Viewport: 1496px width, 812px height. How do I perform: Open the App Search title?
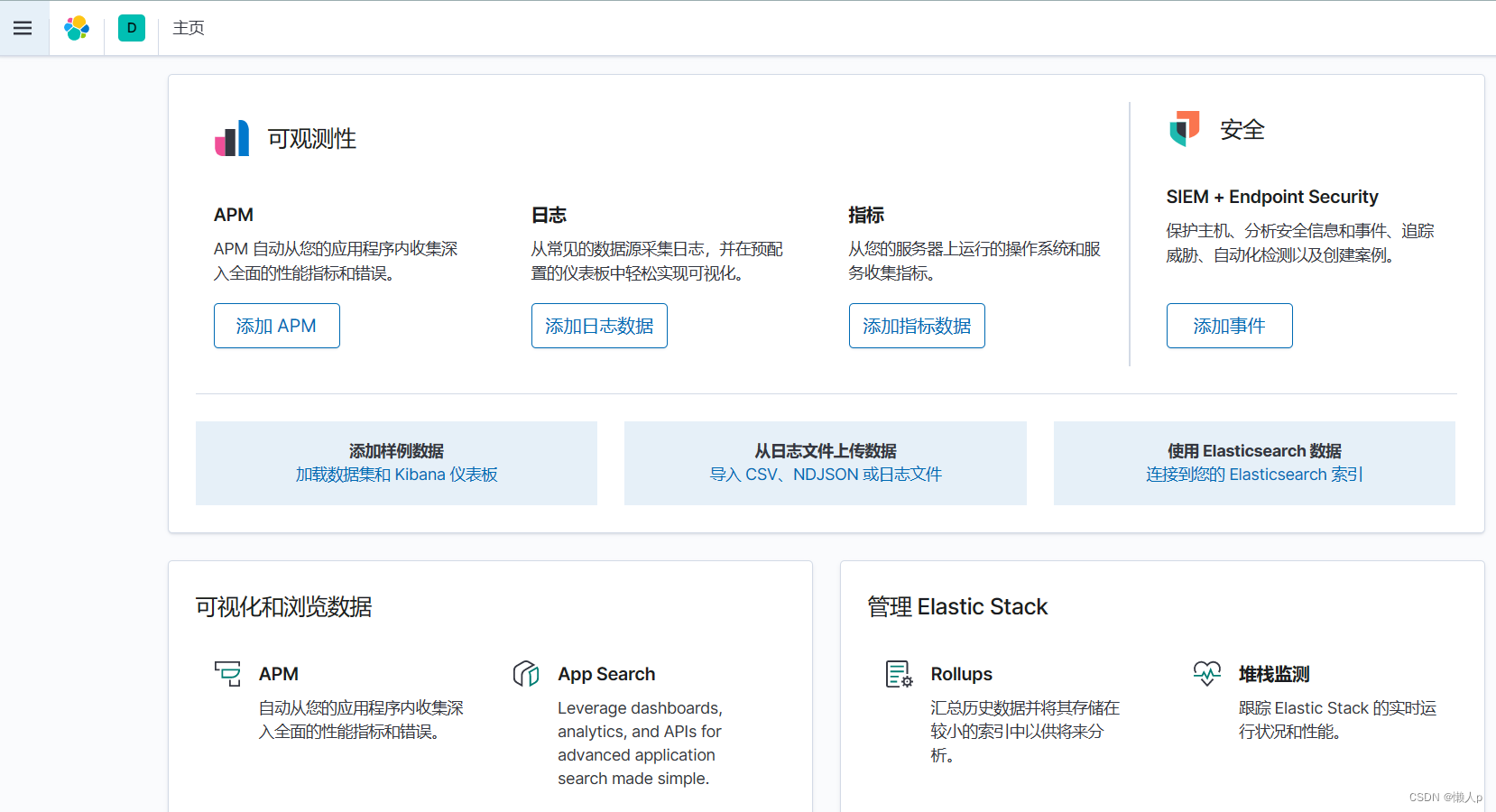[606, 674]
